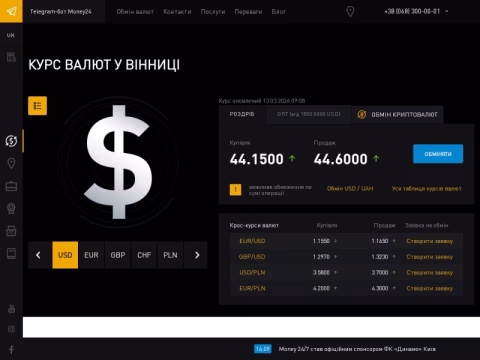The height and width of the screenshot is (360, 480).
Task: Open the Обмін криптовалют tab
Action: coord(398,114)
